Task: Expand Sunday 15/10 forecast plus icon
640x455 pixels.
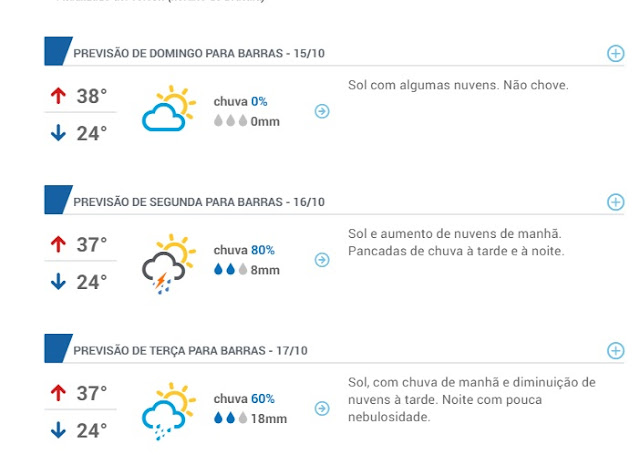Action: (615, 53)
